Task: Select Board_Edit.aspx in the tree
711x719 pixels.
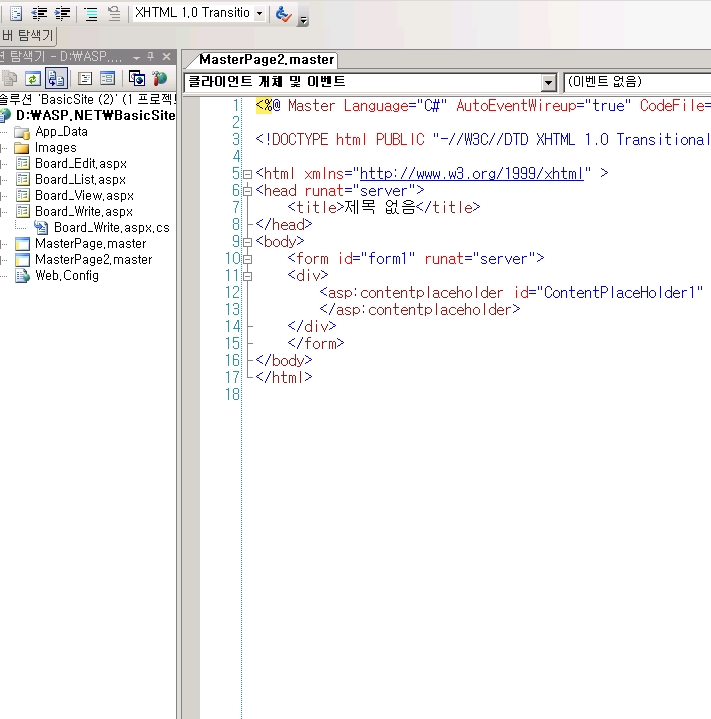Action: [81, 164]
